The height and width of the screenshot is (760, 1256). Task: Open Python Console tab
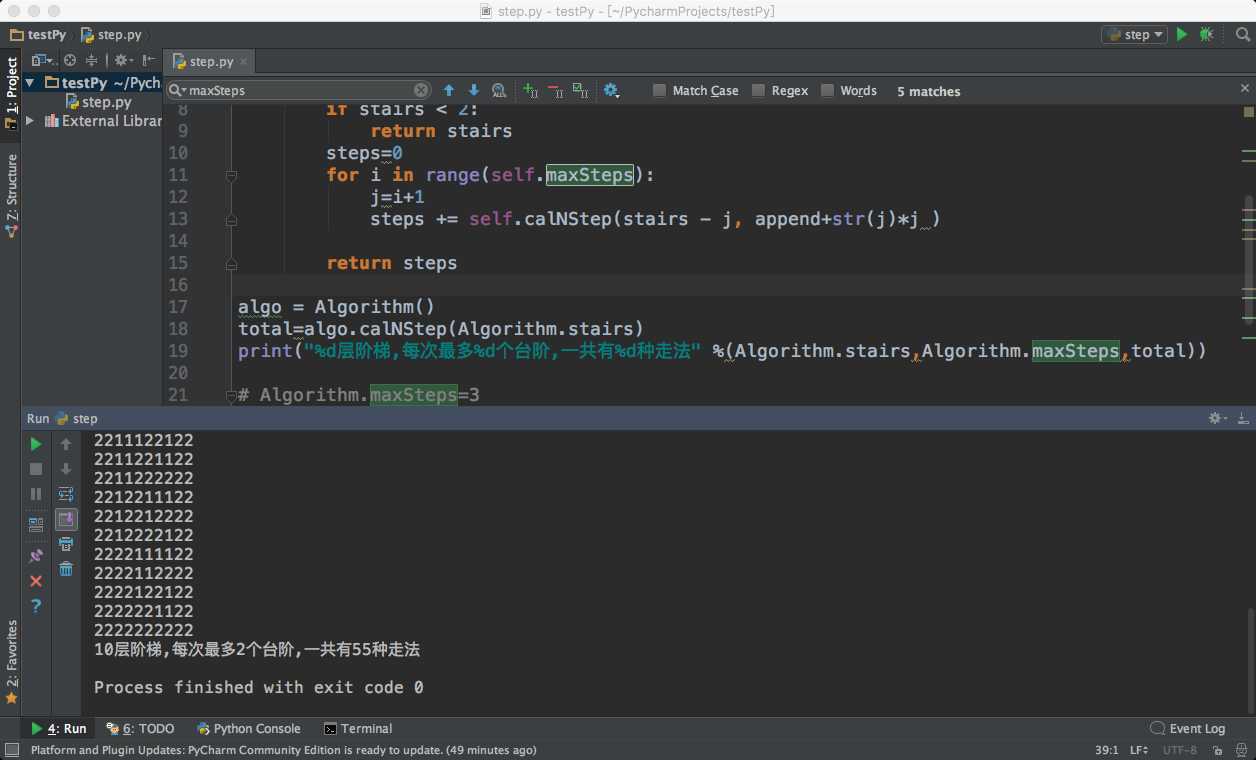[249, 729]
